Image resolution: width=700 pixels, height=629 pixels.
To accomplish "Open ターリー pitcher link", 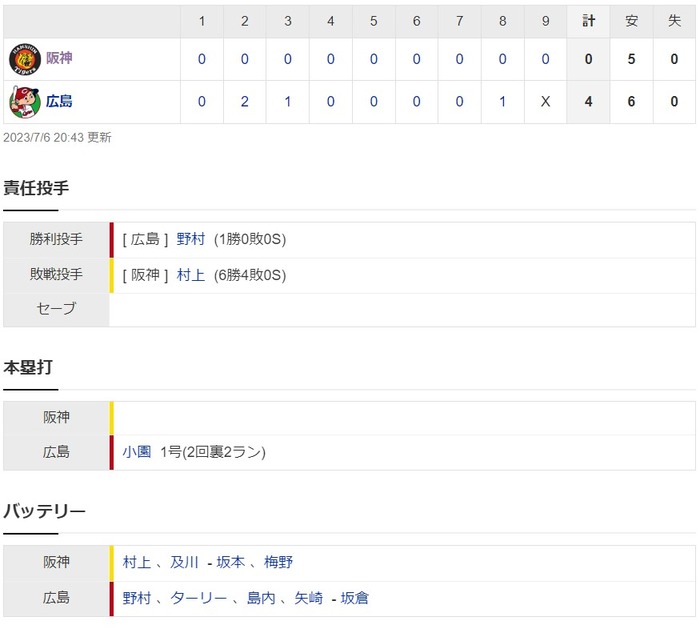I will pyautogui.click(x=198, y=598).
